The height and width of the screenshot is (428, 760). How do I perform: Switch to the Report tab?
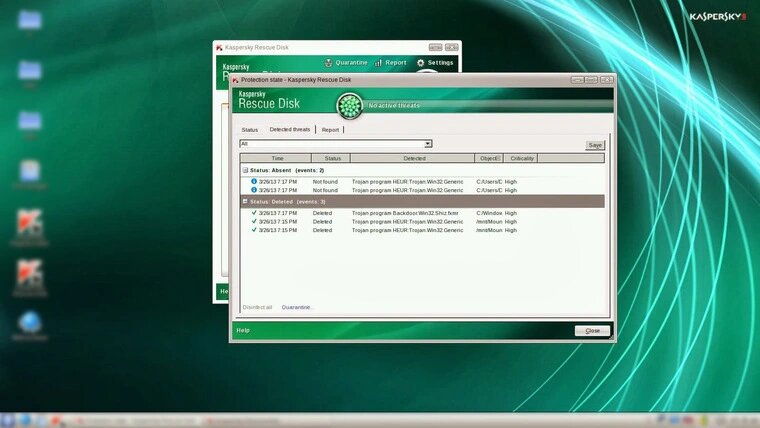point(330,130)
